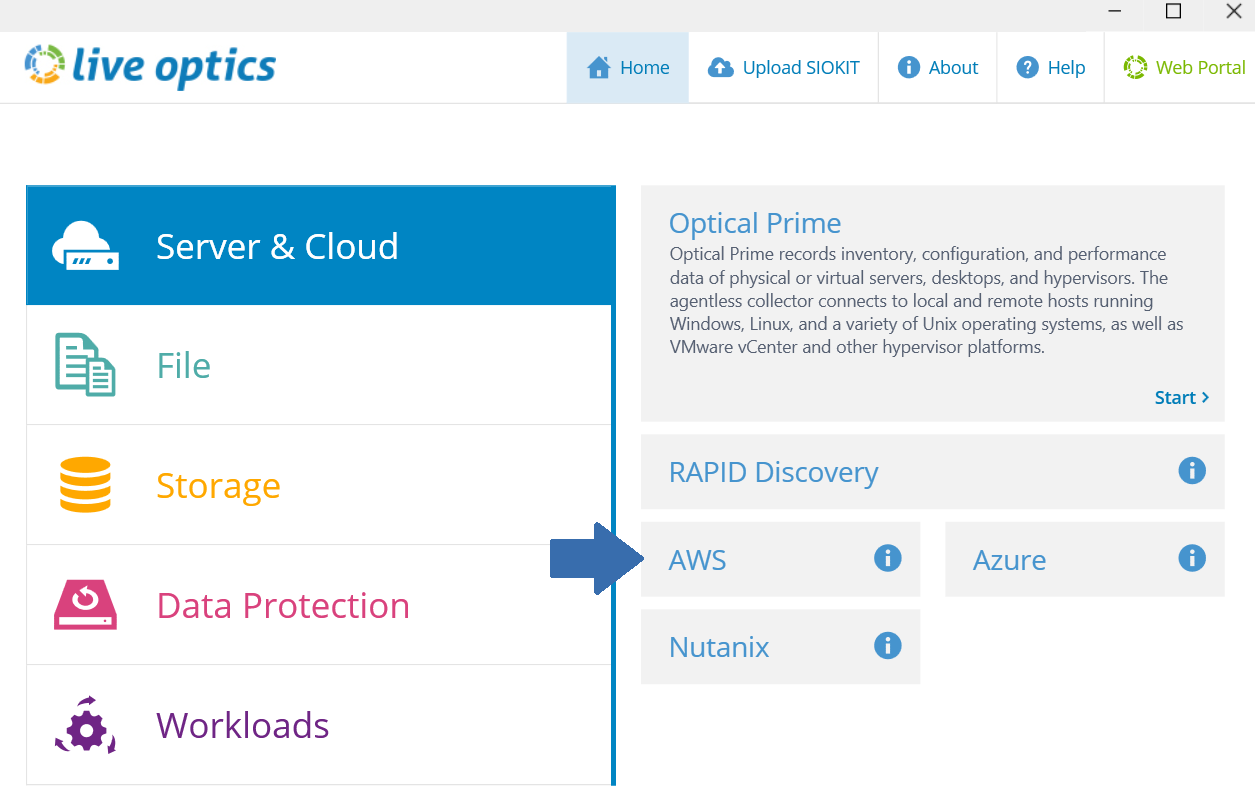
Task: Click the Upload SIOKIT cloud icon
Action: [720, 66]
